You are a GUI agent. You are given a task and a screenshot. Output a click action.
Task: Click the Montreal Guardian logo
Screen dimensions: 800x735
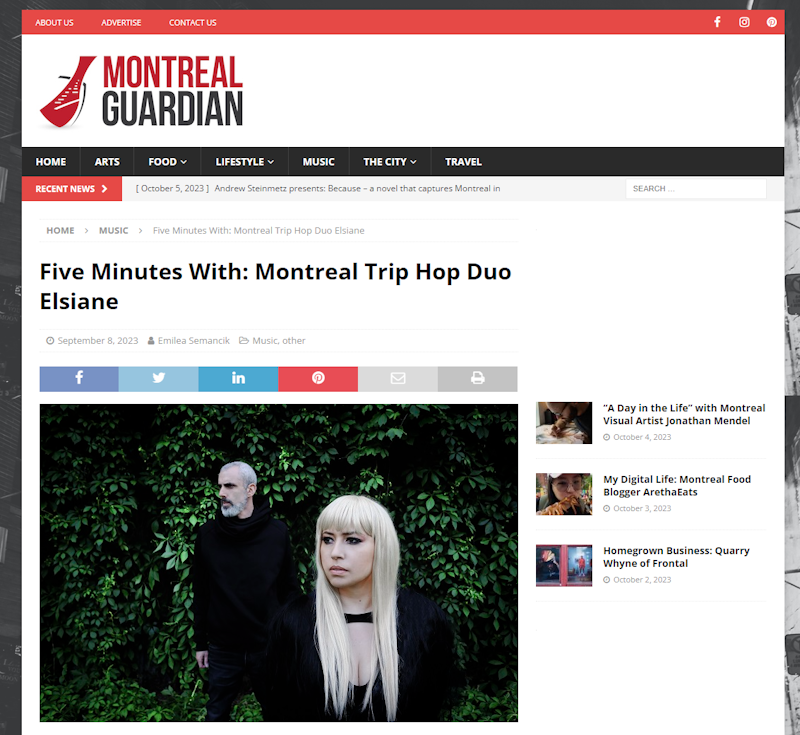141,91
